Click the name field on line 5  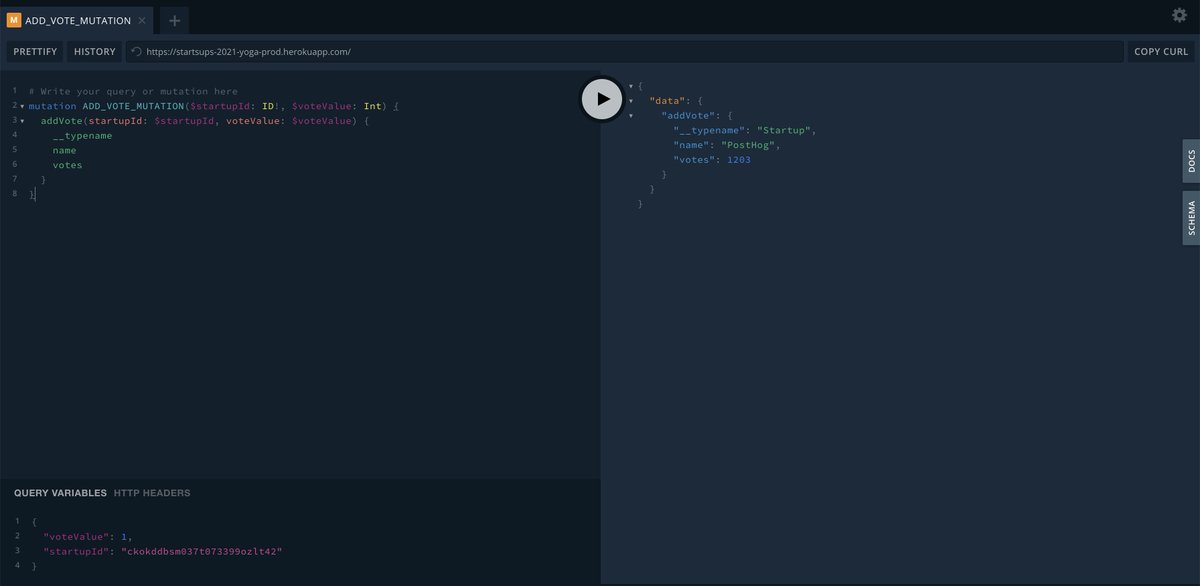tap(65, 150)
